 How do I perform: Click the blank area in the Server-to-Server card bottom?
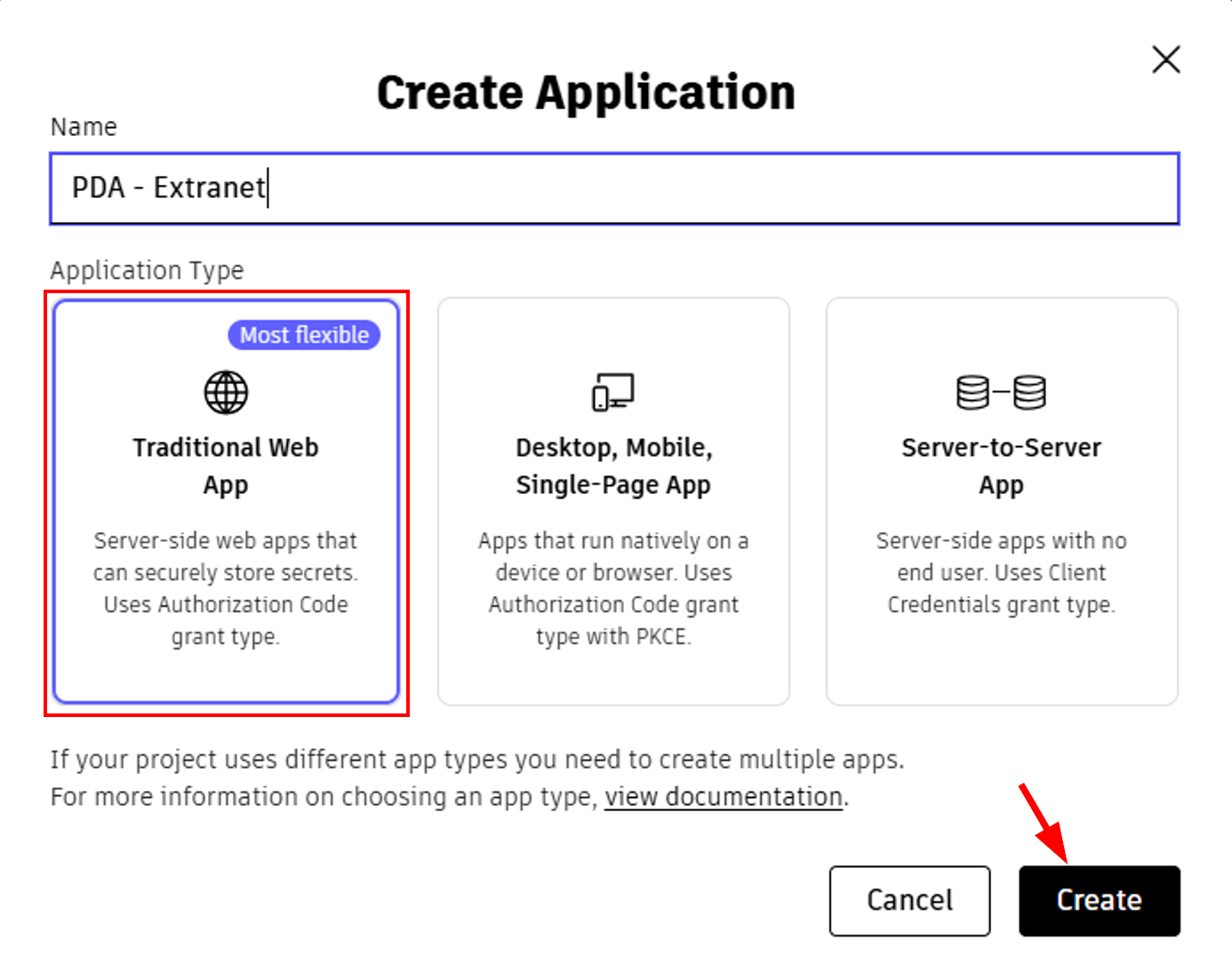[1001, 666]
